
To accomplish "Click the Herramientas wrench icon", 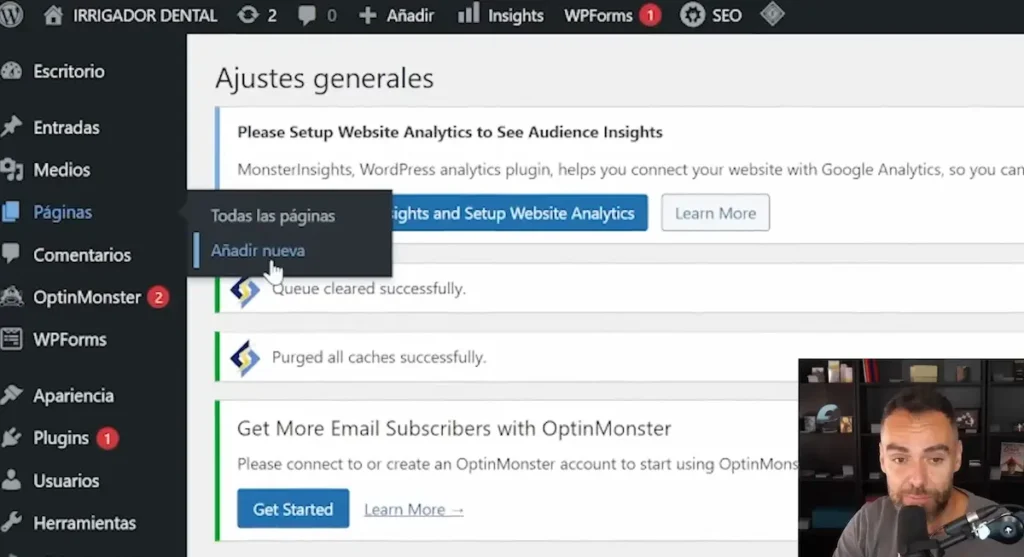I will [11, 523].
